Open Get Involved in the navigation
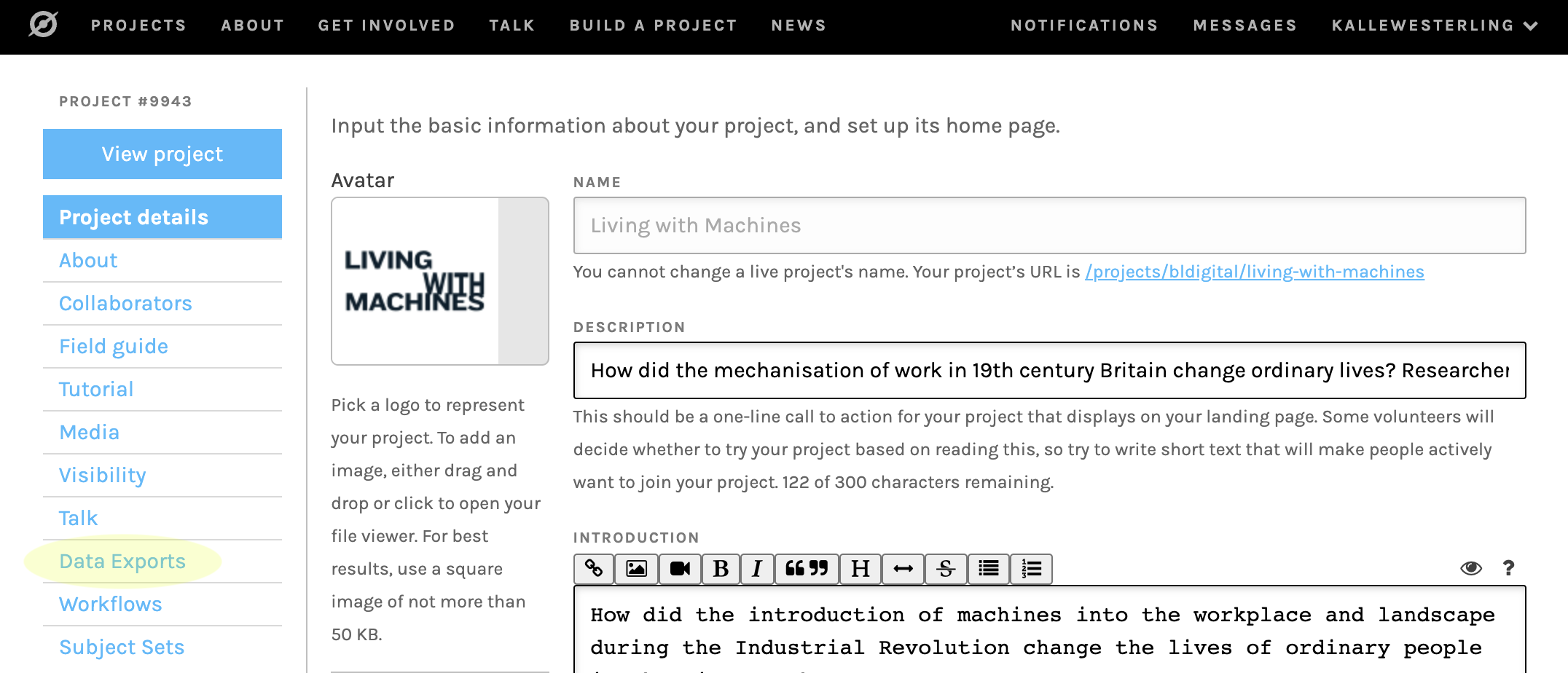This screenshot has width=1568, height=673. pos(386,25)
